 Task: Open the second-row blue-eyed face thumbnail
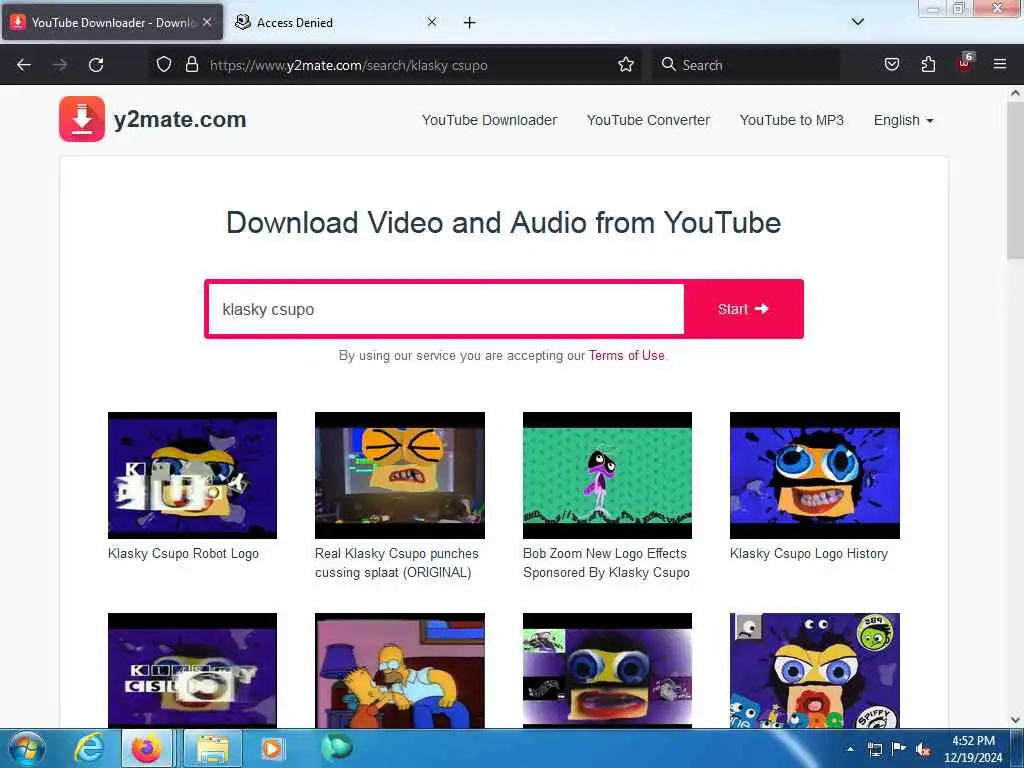click(607, 670)
